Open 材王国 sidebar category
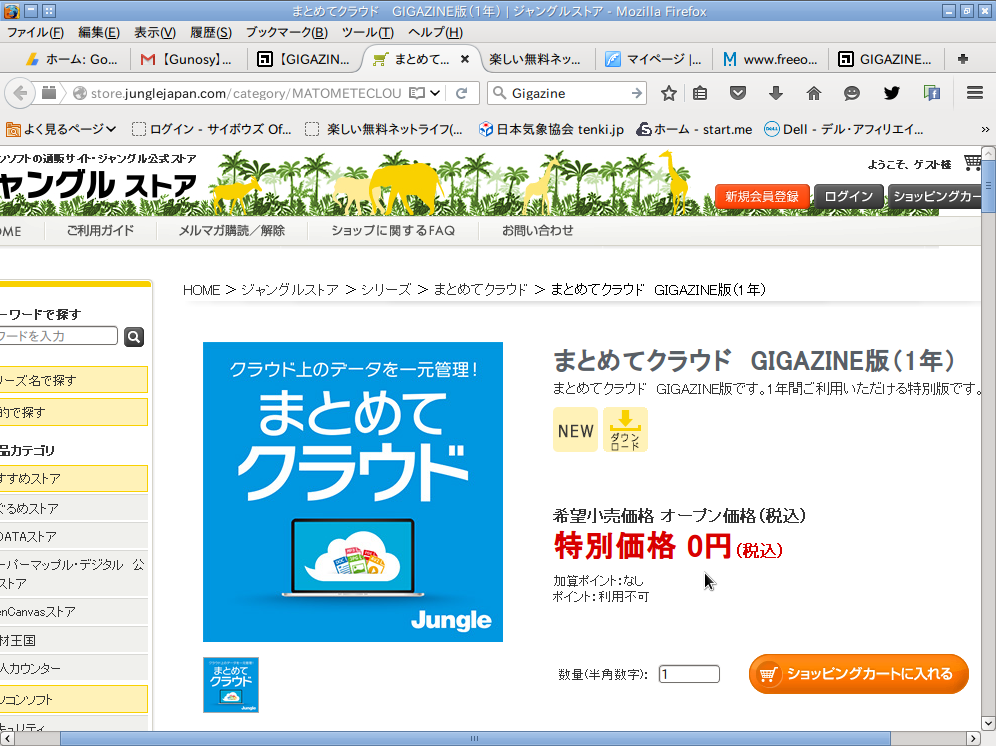 tap(74, 641)
